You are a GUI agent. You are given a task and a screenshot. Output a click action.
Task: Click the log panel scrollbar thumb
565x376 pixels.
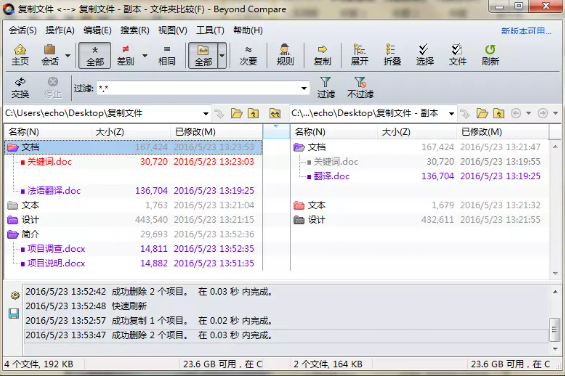[x=555, y=329]
